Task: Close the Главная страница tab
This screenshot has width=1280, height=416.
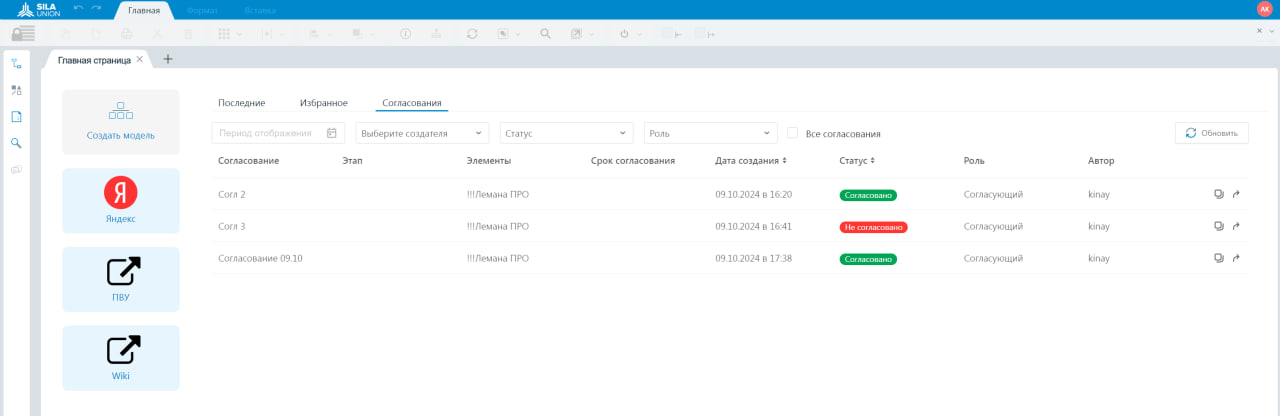Action: tap(140, 59)
